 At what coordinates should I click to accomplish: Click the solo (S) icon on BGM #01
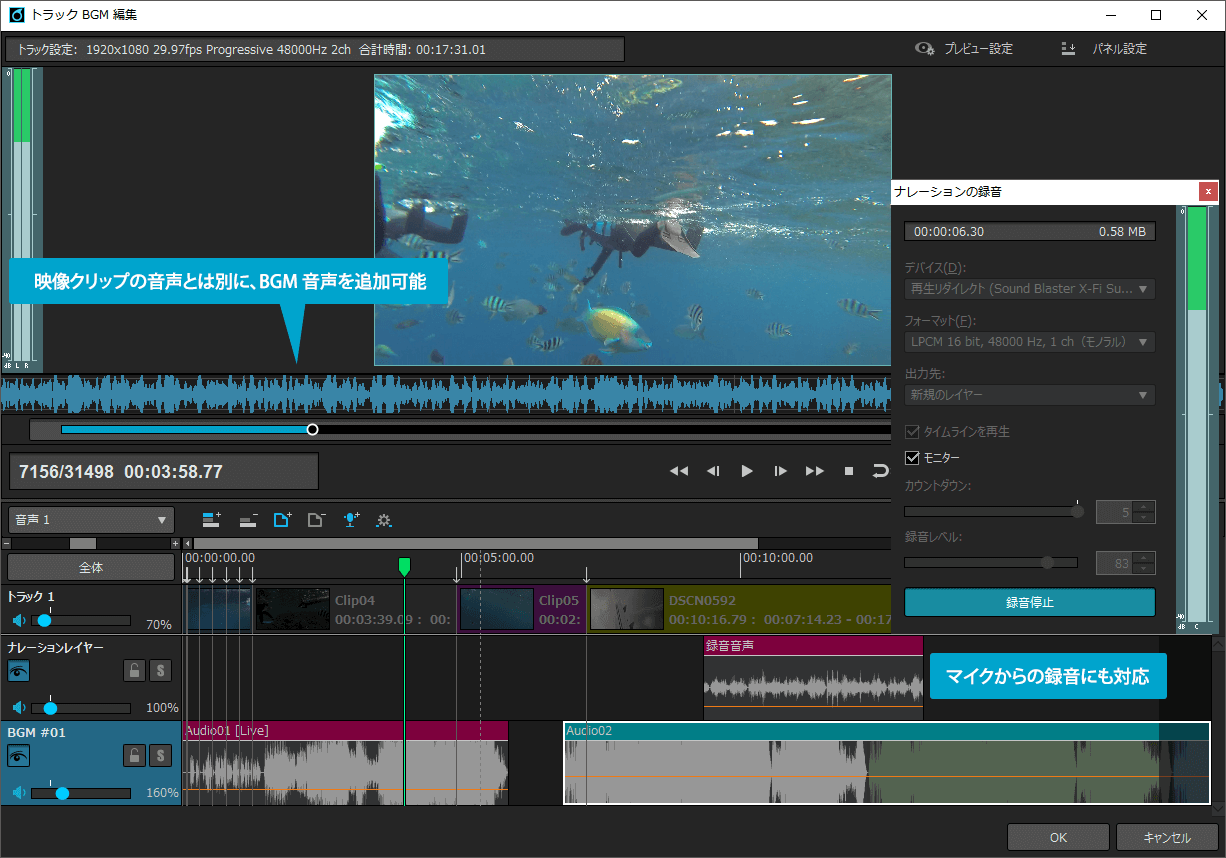[159, 755]
